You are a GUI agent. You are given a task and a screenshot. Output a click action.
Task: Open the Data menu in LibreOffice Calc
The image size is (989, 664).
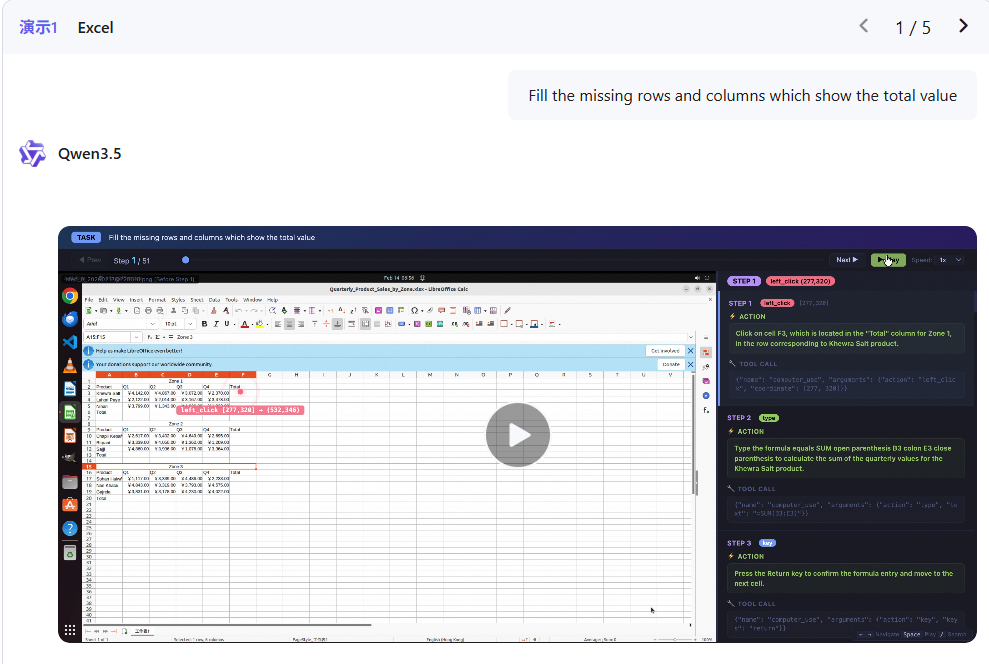pos(214,300)
